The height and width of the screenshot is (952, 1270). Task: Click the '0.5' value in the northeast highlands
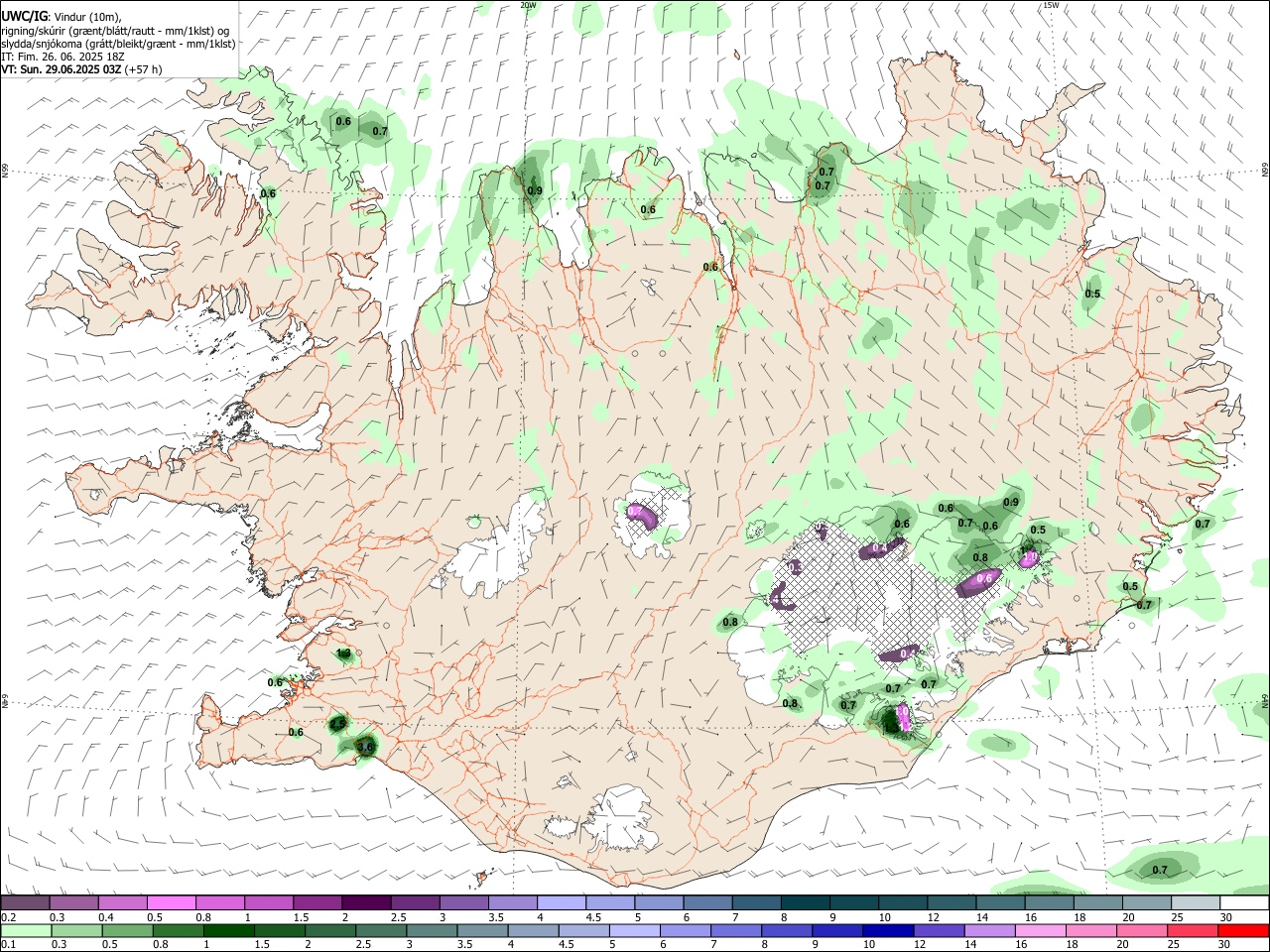pyautogui.click(x=1092, y=294)
